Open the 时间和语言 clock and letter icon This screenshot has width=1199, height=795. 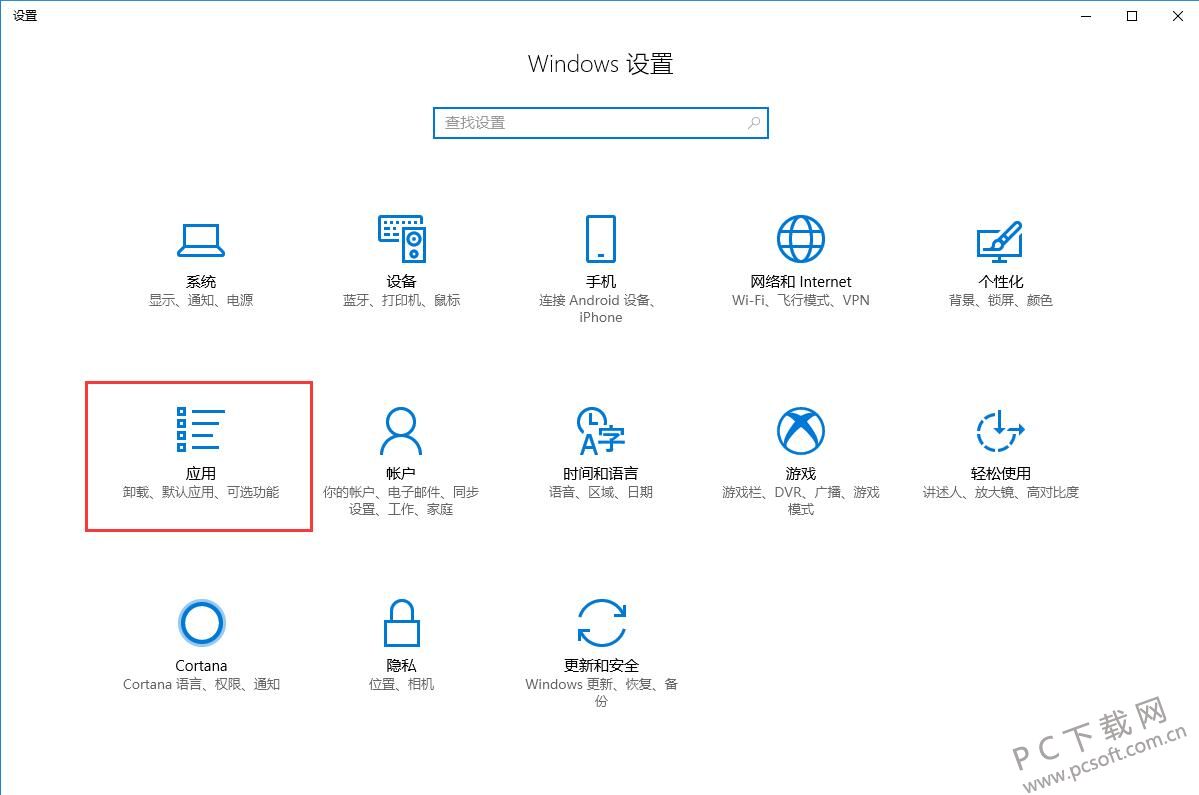(601, 431)
